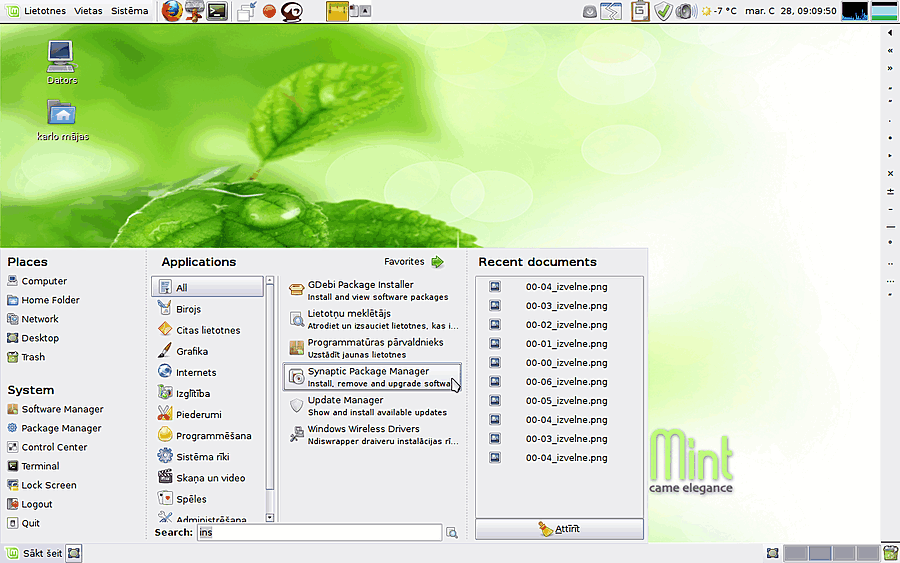Screen dimensions: 900x563
Task: Open Control Center under System
Action: click(47, 447)
